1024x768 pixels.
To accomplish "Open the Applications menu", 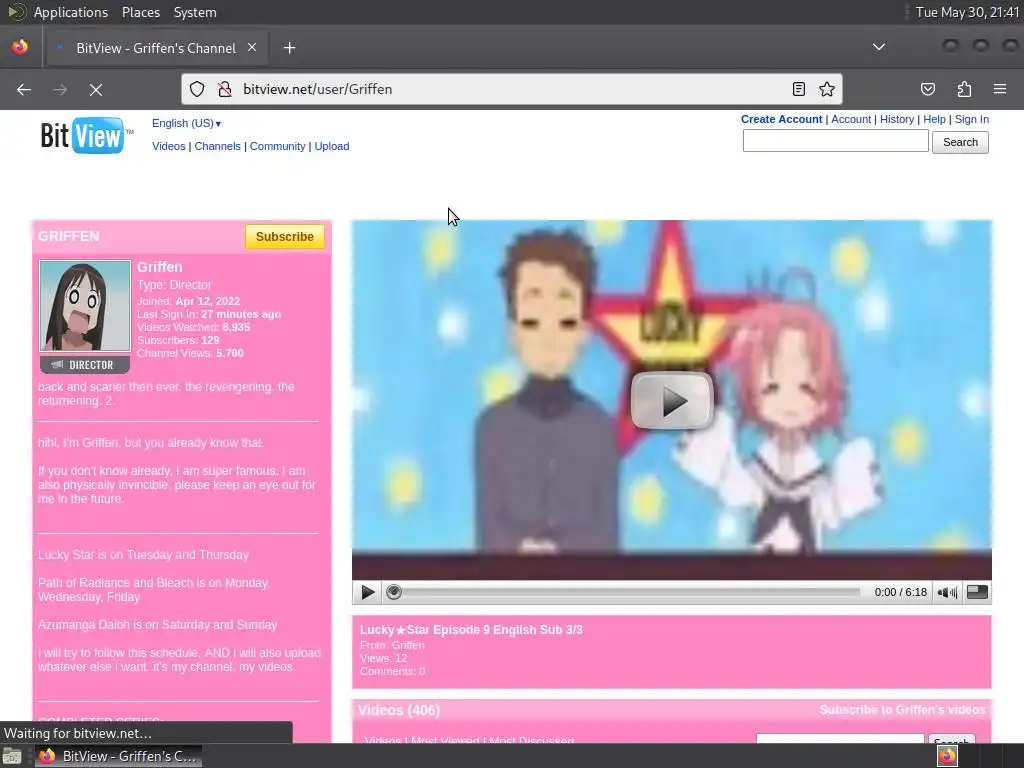I will pyautogui.click(x=71, y=12).
